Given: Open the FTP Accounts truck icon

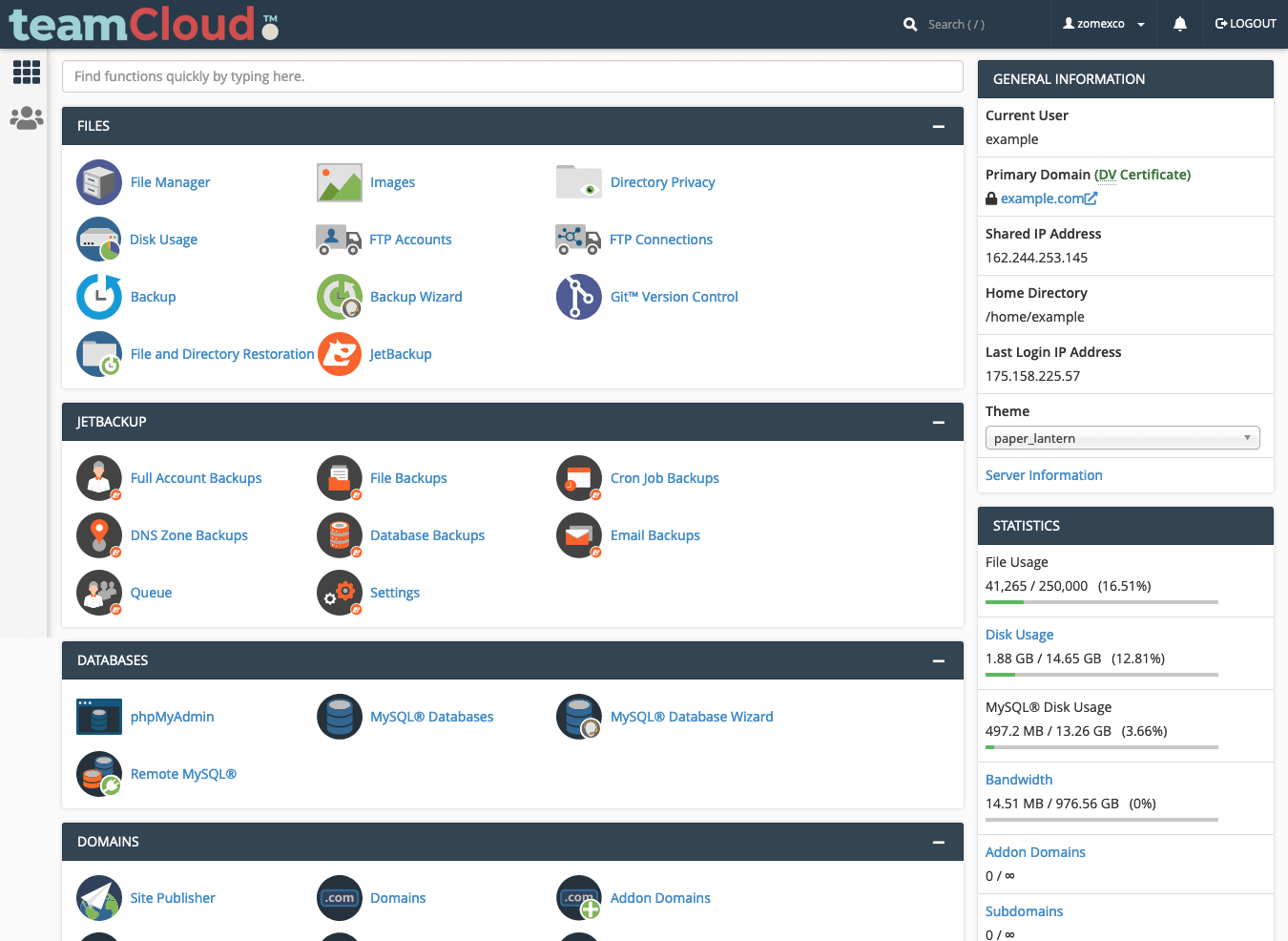Looking at the screenshot, I should (339, 240).
